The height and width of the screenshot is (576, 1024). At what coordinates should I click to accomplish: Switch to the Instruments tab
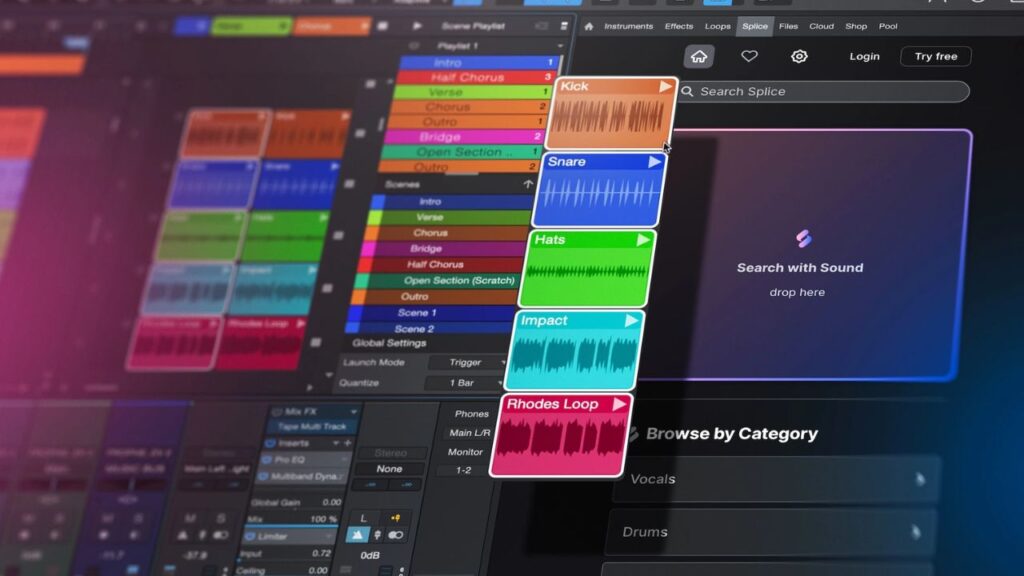(628, 26)
